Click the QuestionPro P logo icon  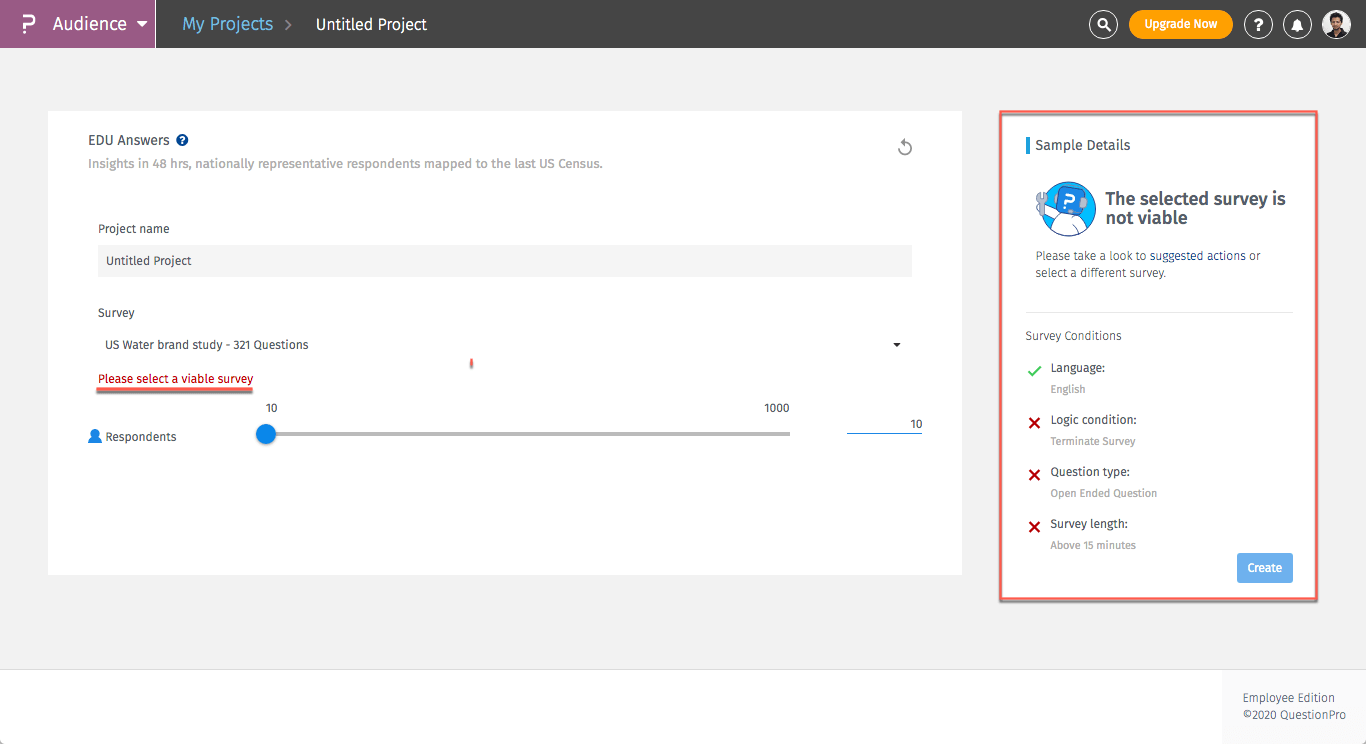(28, 24)
